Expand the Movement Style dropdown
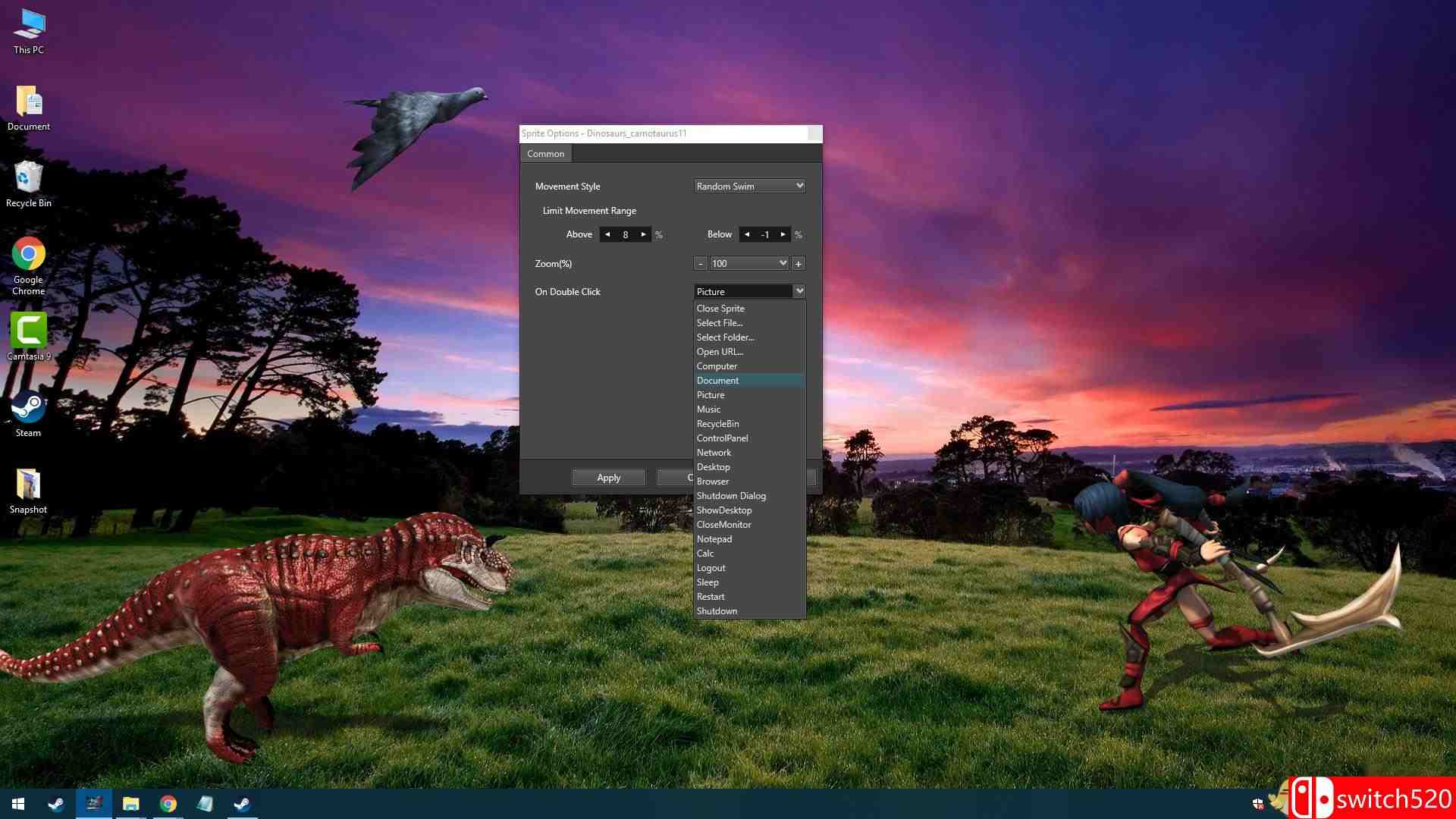This screenshot has height=819, width=1456. [799, 186]
